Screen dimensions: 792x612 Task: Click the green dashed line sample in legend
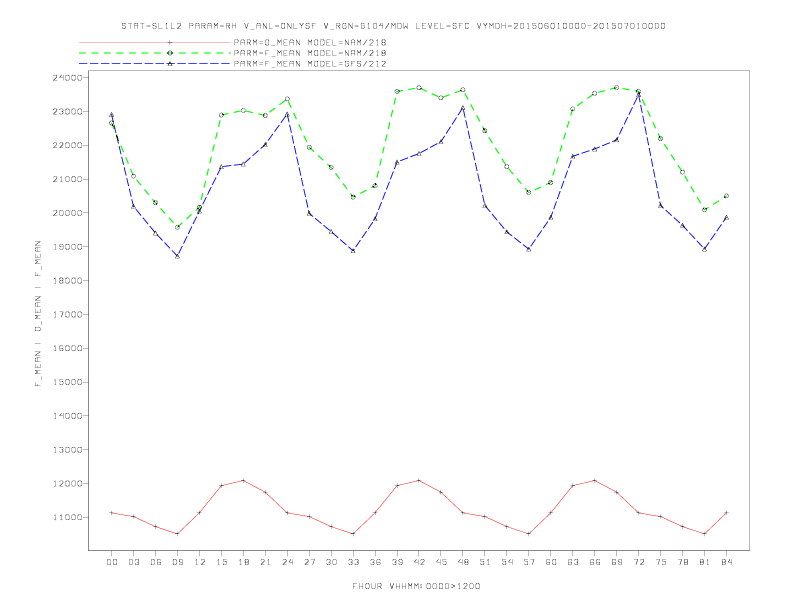pos(155,53)
